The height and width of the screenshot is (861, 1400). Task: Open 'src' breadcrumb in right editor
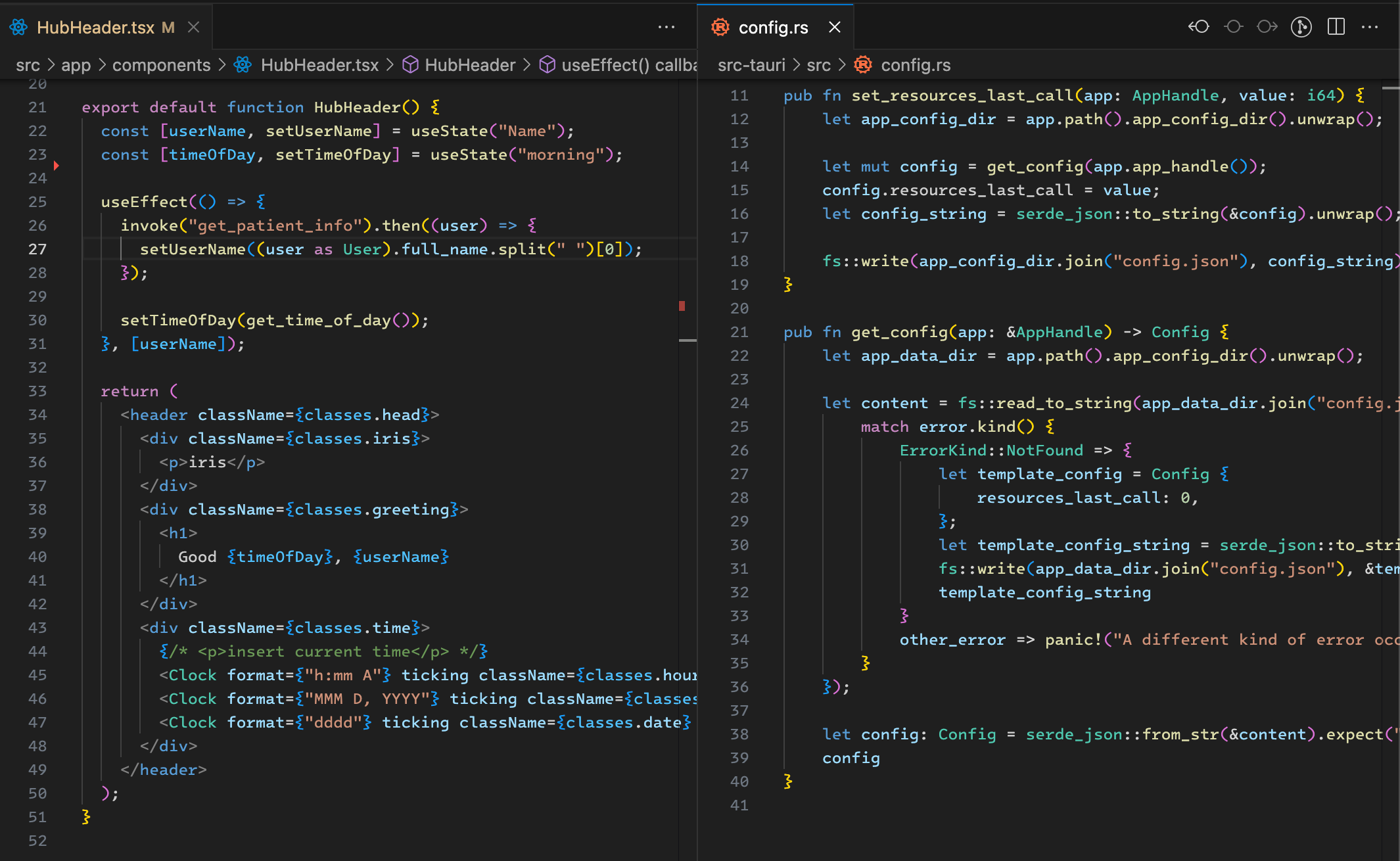point(818,65)
